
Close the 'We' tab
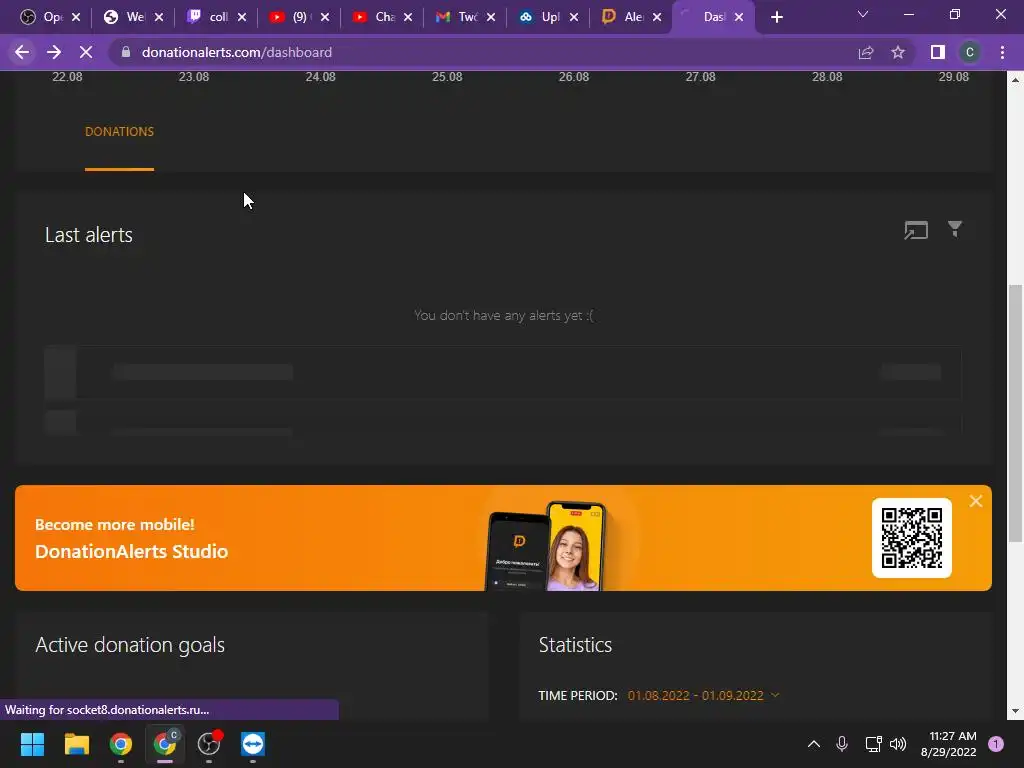[159, 17]
